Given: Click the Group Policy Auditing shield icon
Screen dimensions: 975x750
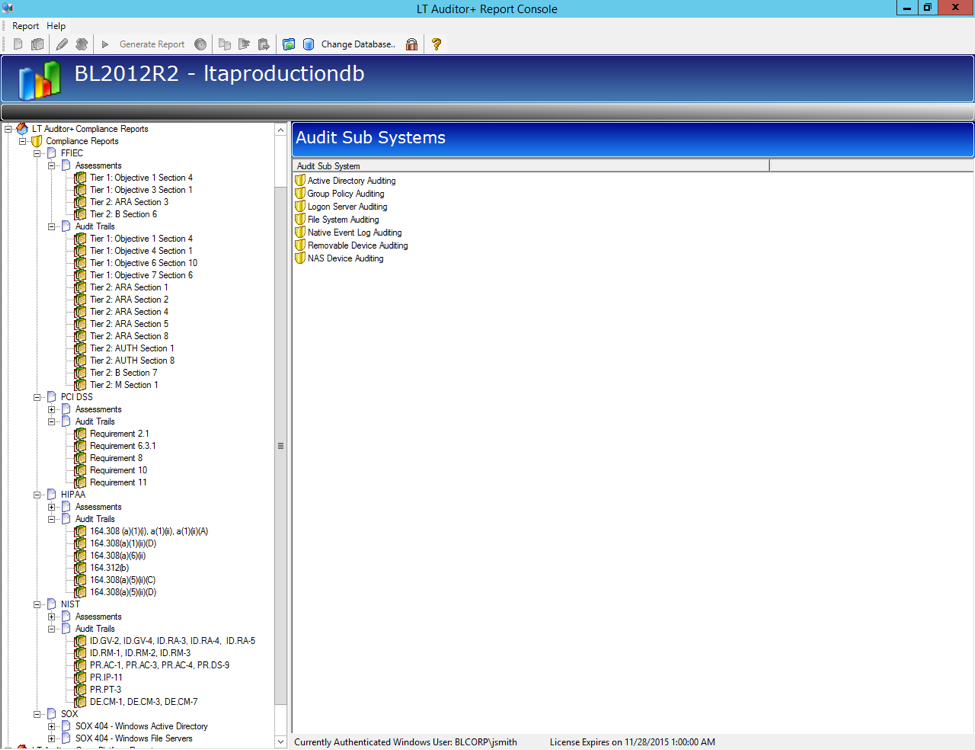Looking at the screenshot, I should pyautogui.click(x=300, y=193).
